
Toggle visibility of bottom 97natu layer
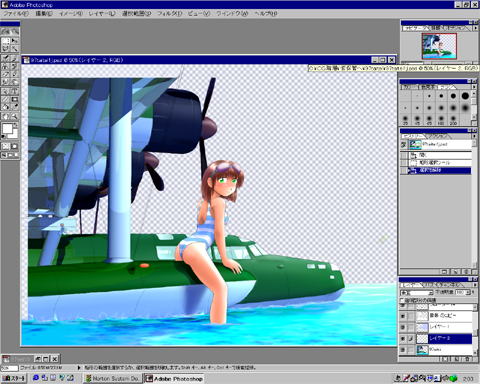pos(403,350)
